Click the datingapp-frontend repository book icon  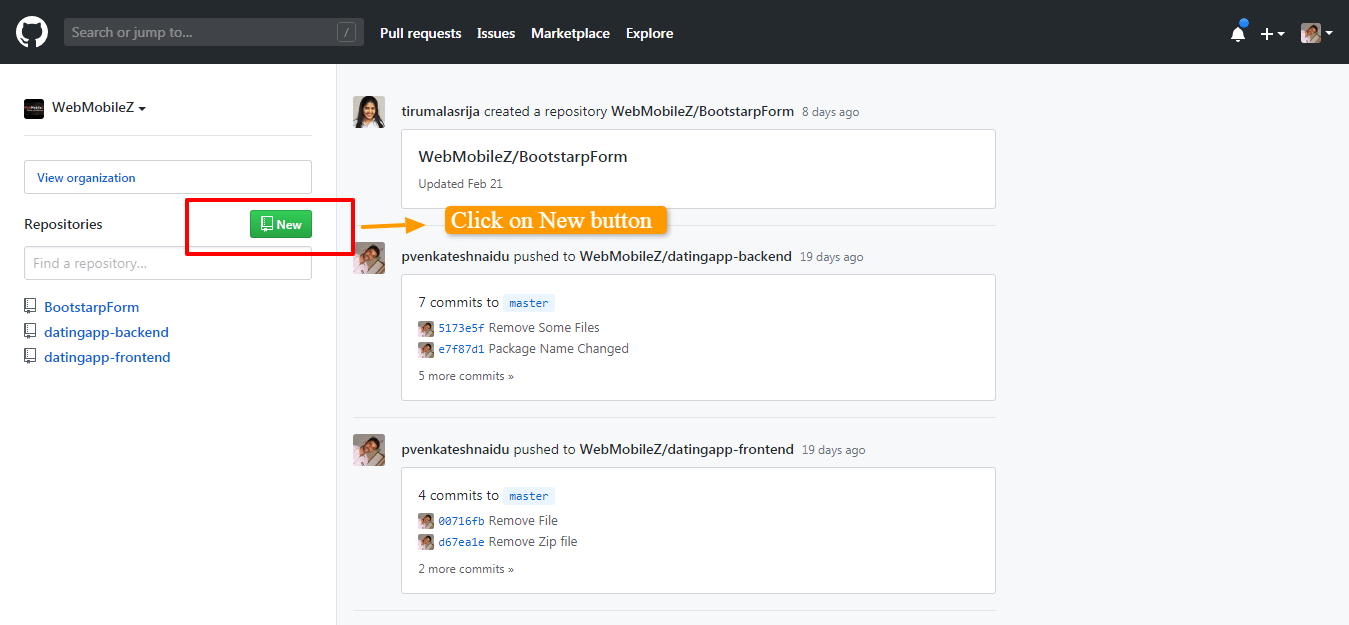(31, 357)
